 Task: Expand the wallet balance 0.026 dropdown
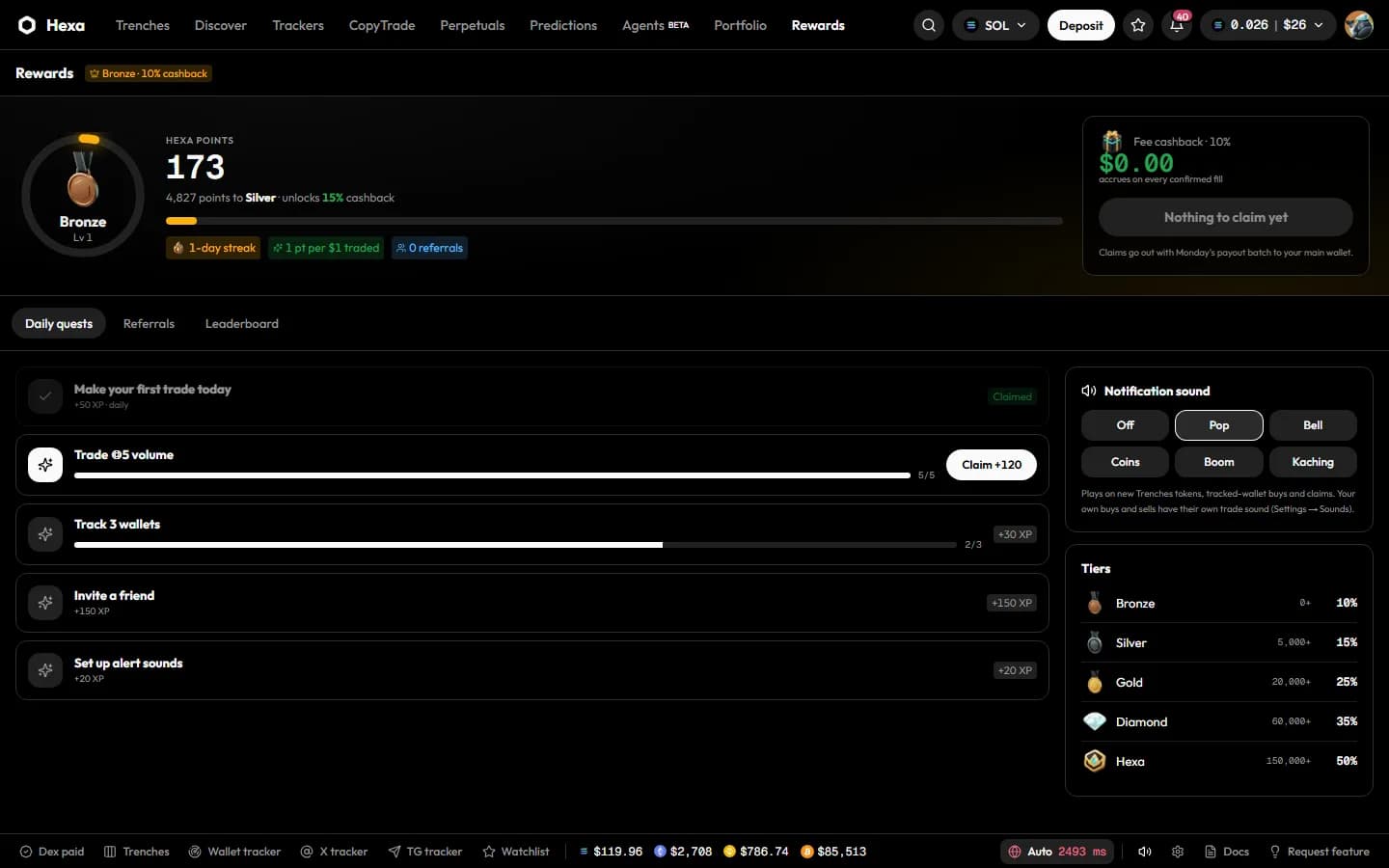click(x=1268, y=25)
